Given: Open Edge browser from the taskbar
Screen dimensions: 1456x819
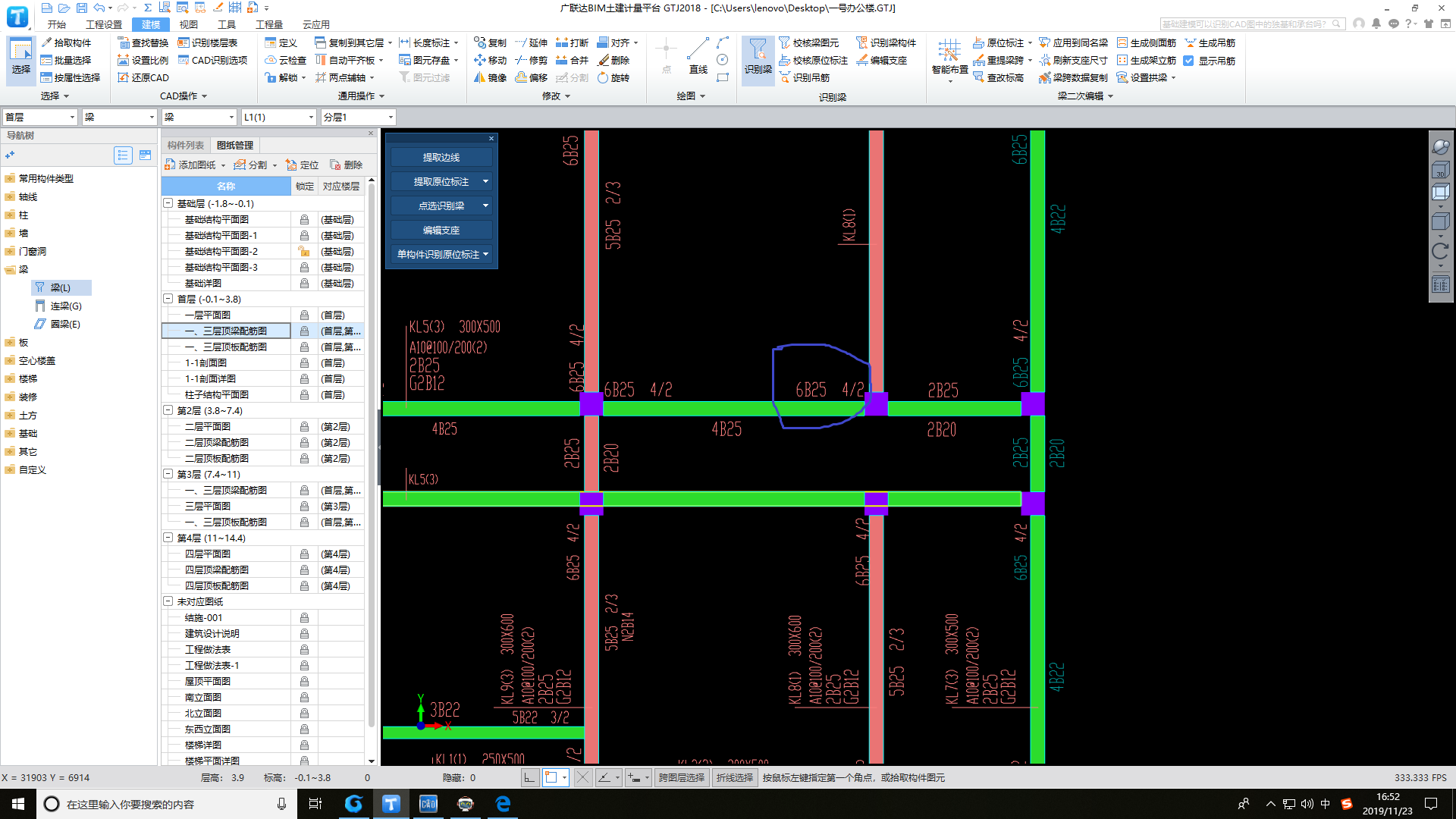Looking at the screenshot, I should click(x=503, y=804).
